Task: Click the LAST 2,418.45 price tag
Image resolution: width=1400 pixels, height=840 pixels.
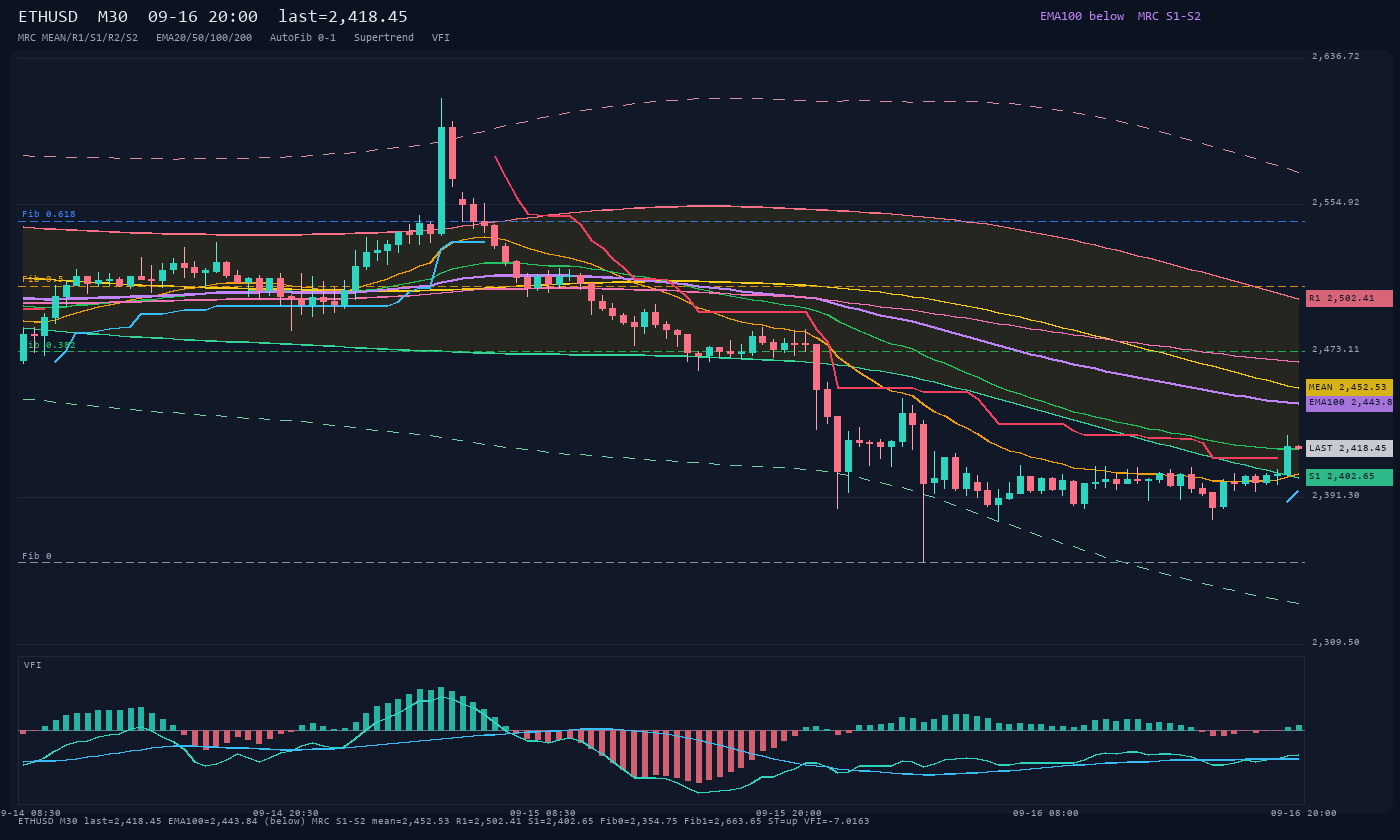Action: click(x=1349, y=448)
